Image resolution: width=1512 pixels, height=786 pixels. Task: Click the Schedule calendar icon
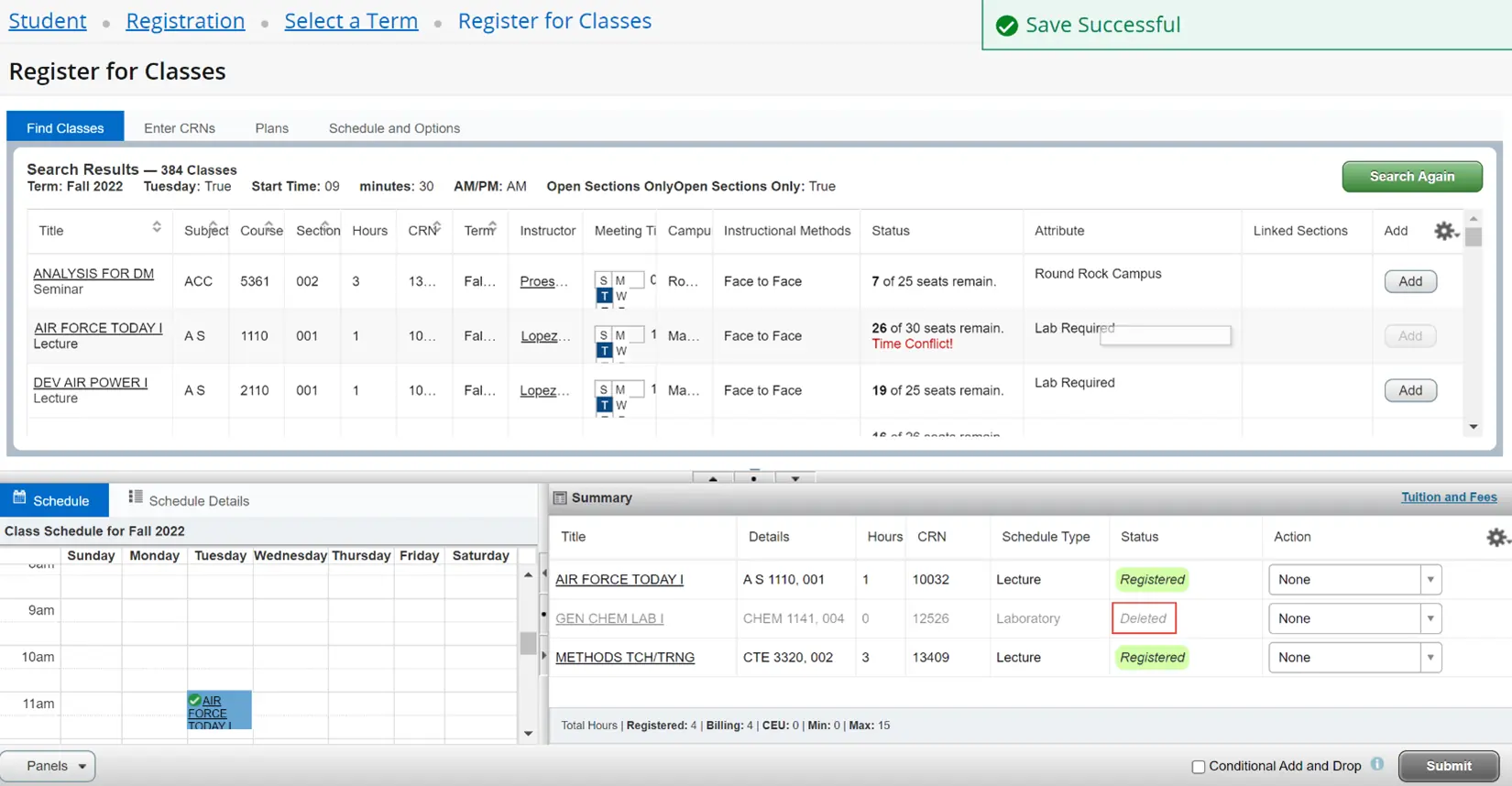(19, 497)
